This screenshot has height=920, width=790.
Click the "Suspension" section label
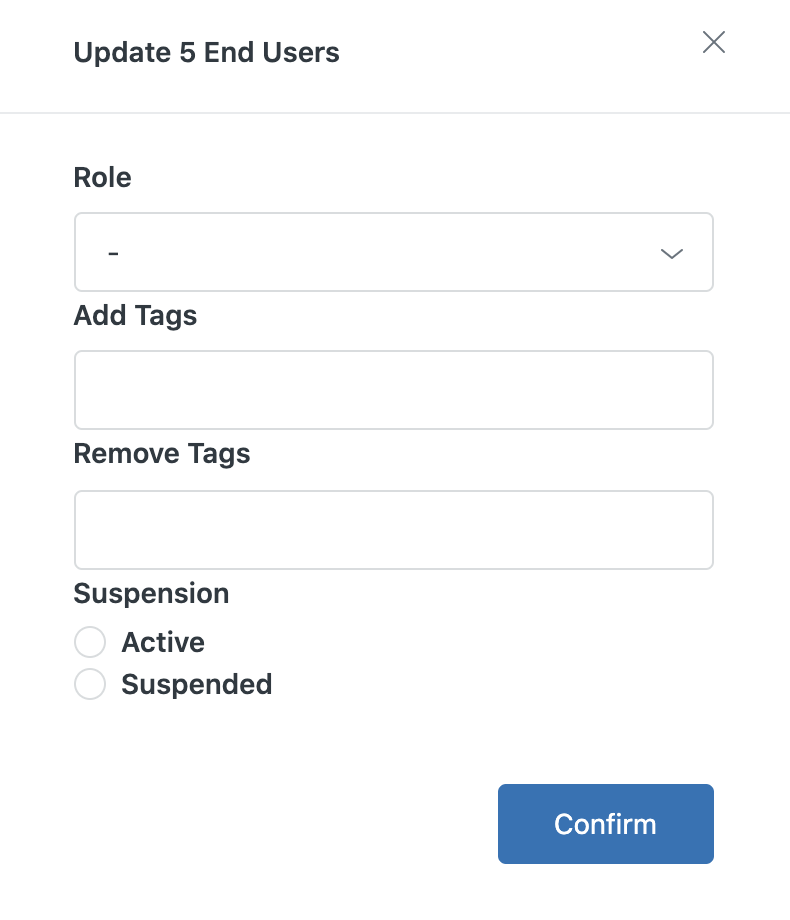click(x=151, y=593)
